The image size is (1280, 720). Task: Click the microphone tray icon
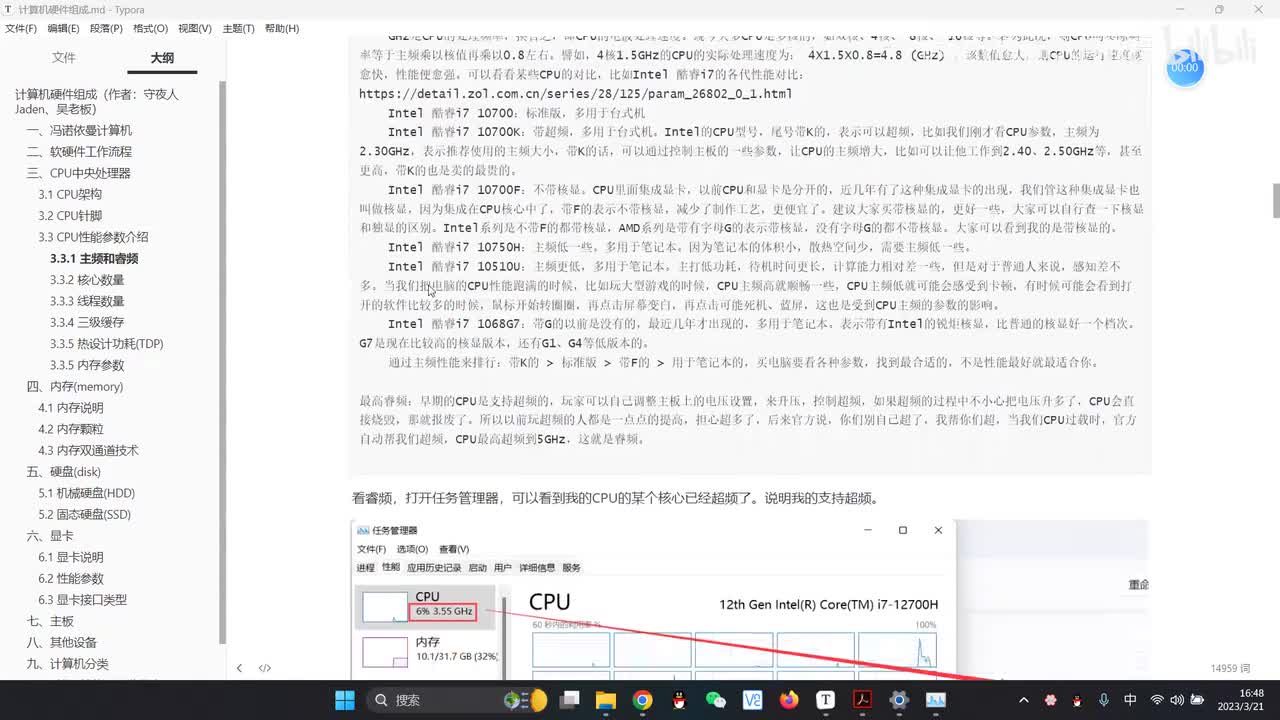pos(1103,700)
